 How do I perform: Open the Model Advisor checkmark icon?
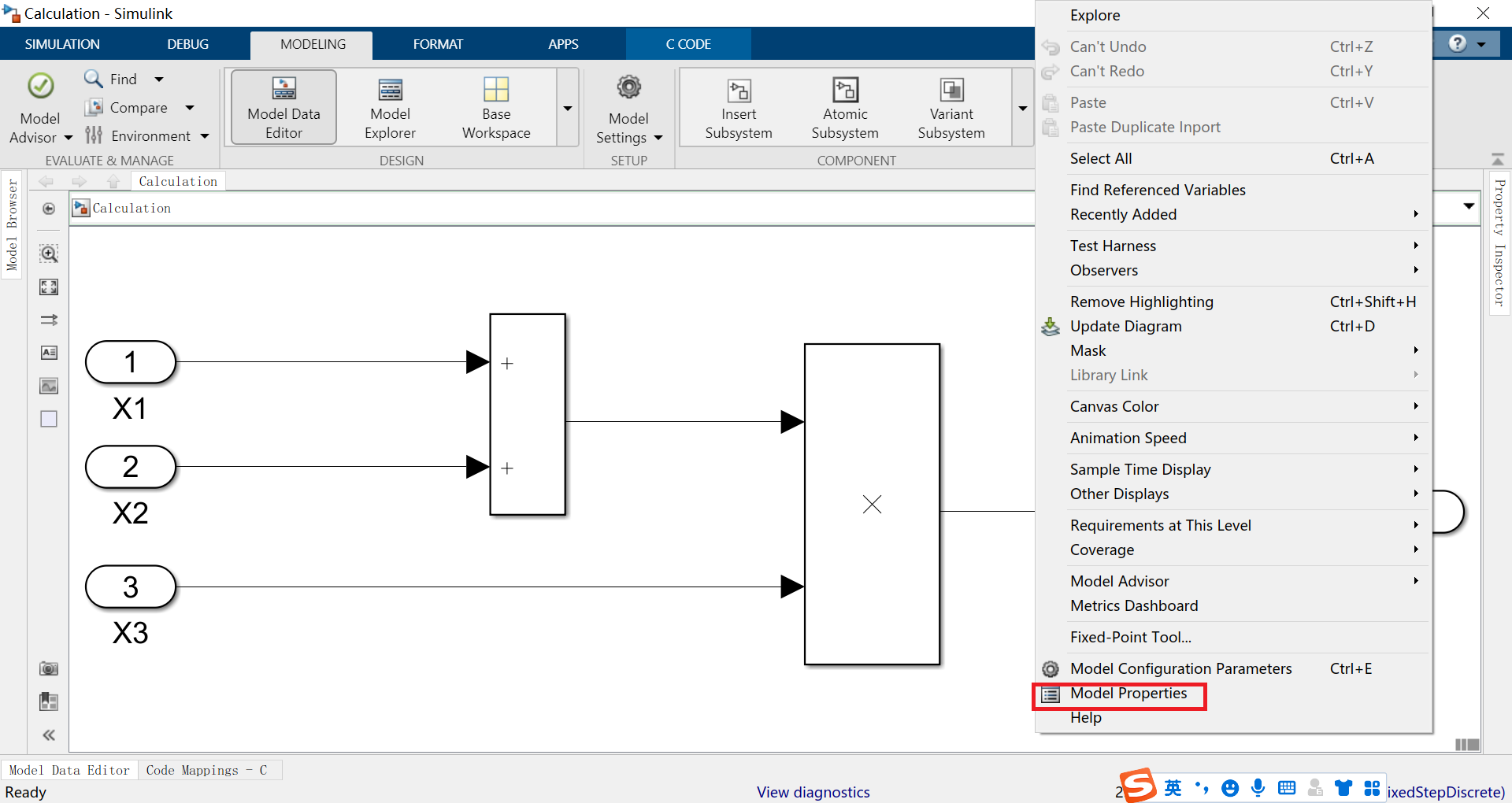coord(40,86)
